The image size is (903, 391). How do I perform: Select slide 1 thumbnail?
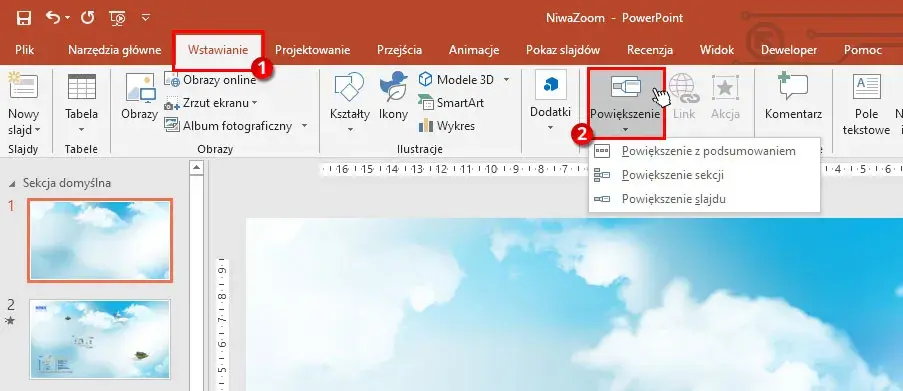[100, 240]
